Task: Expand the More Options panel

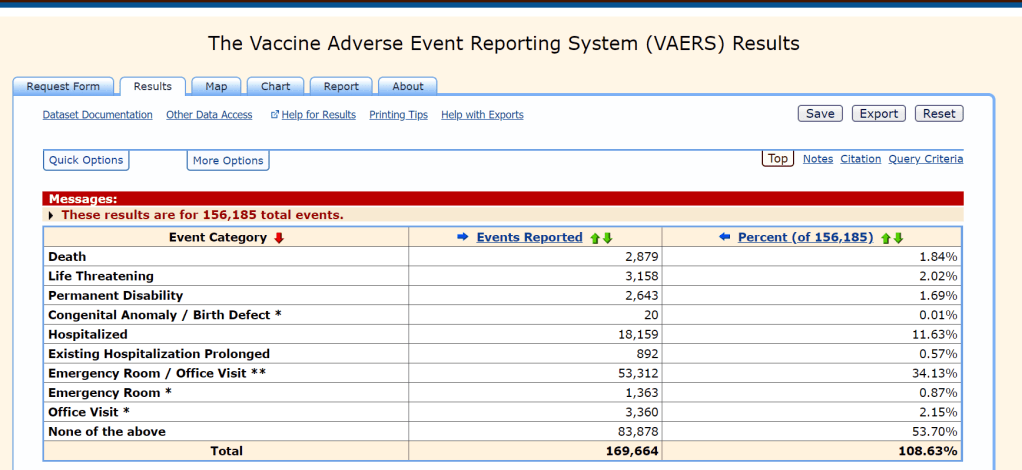Action: pos(228,160)
